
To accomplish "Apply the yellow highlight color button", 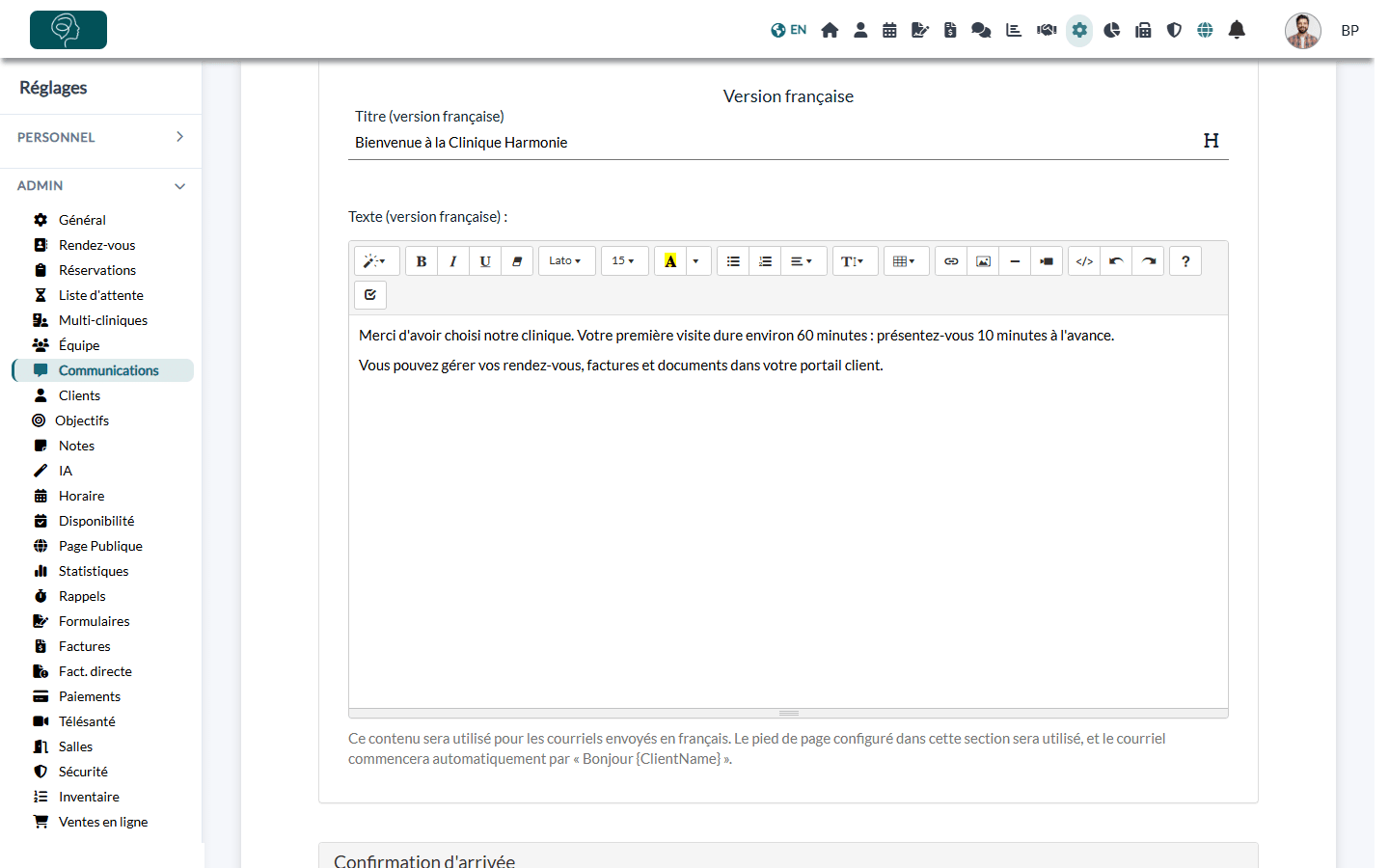I will (670, 261).
